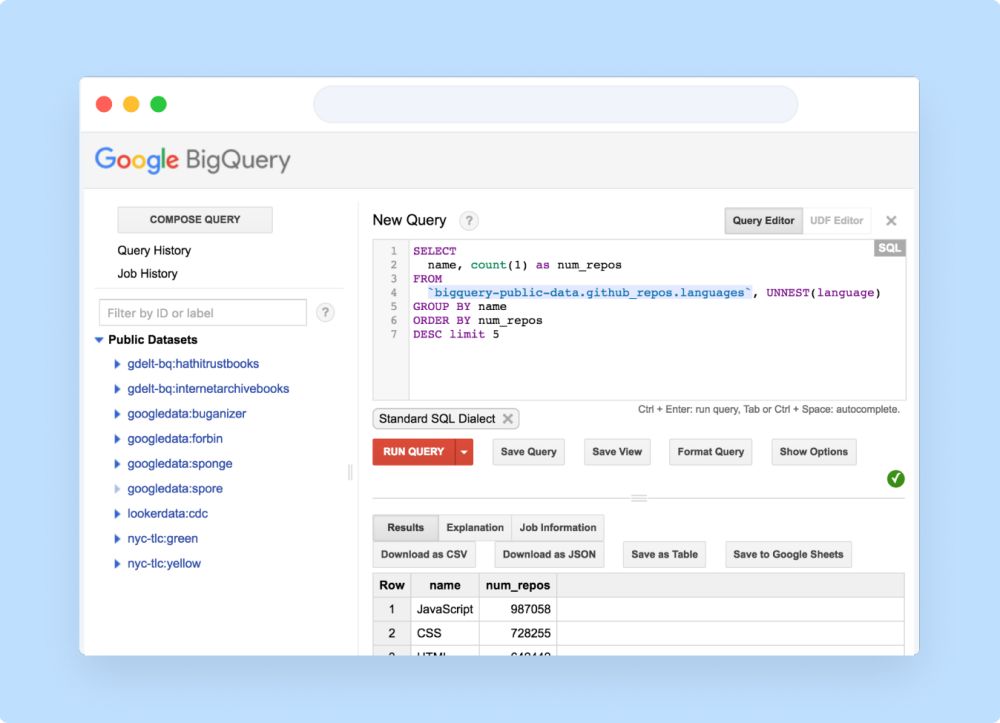Click the Save Query button

[x=529, y=452]
